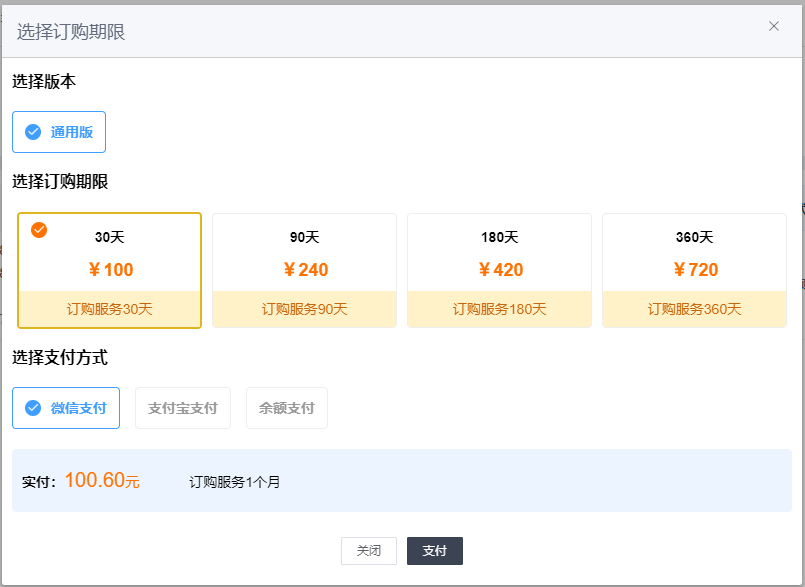Click the 关闭 button
Screen dimensions: 805x587
click(x=369, y=551)
